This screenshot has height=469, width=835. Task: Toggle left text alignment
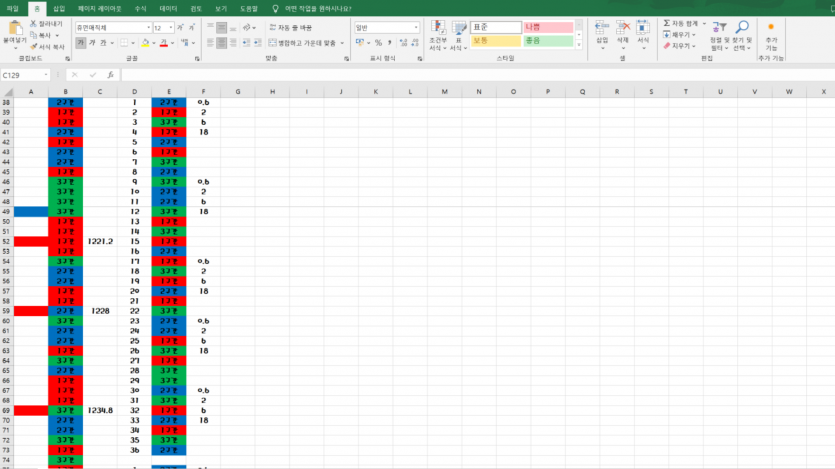(x=210, y=43)
